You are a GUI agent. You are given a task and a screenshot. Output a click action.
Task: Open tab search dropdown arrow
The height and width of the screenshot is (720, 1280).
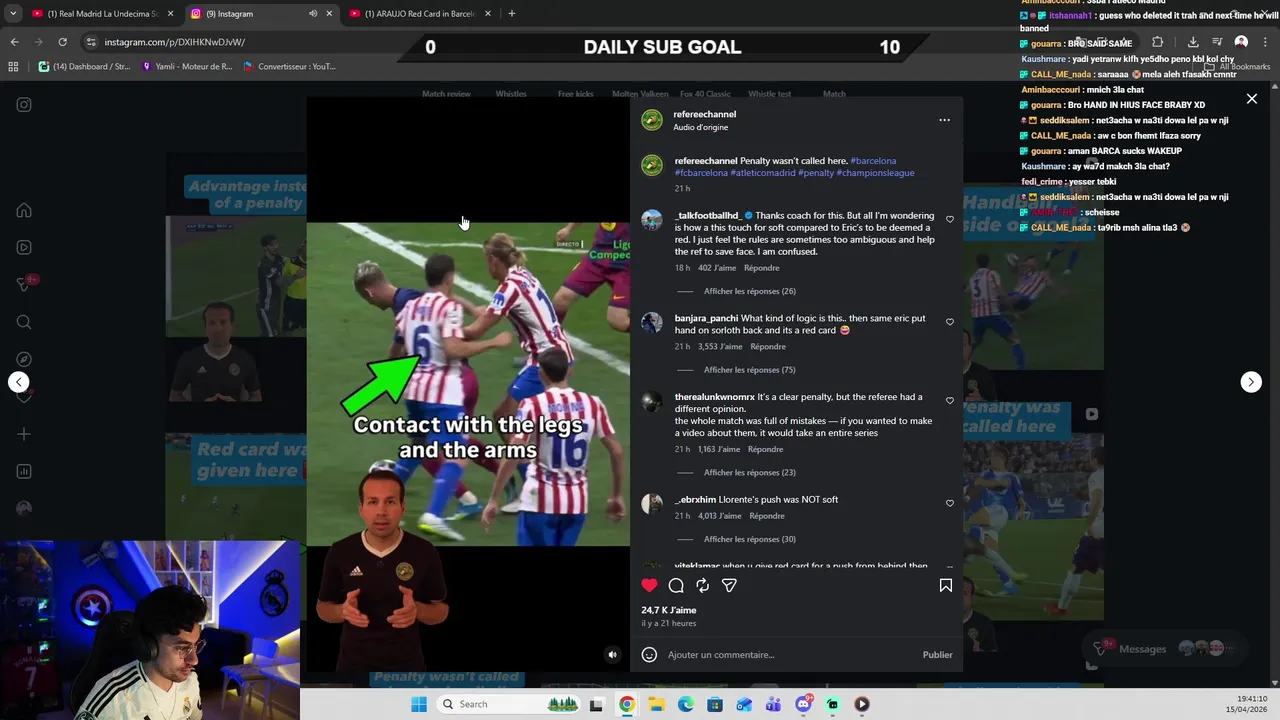[11, 14]
